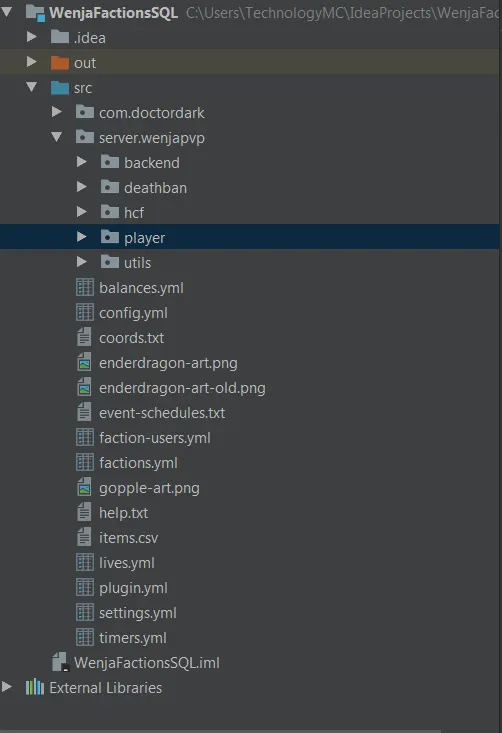The height and width of the screenshot is (733, 502).
Task: Collapse the server.wenjapvp package arrow
Action: point(57,137)
